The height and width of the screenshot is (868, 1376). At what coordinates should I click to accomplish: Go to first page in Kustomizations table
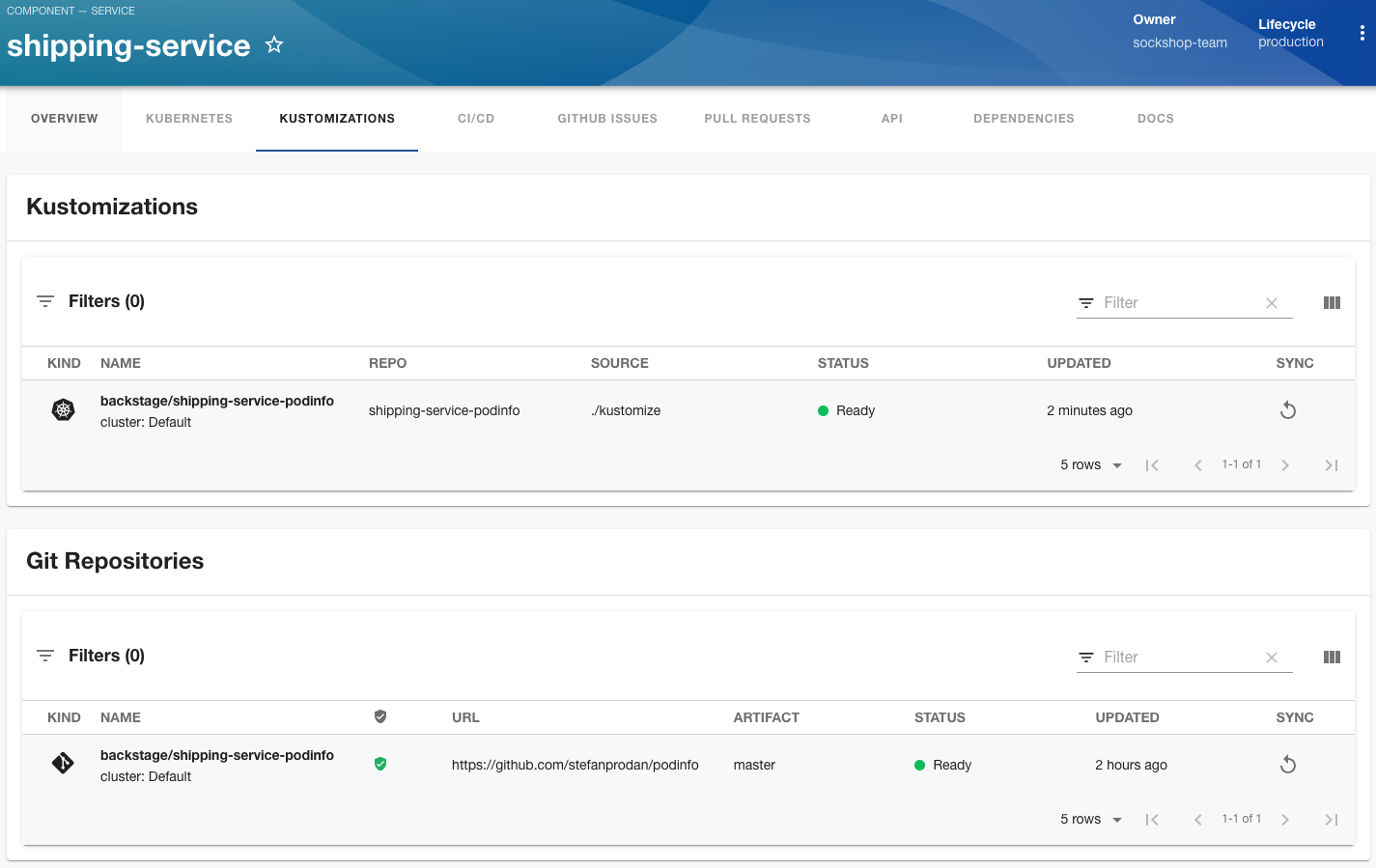pyautogui.click(x=1152, y=465)
